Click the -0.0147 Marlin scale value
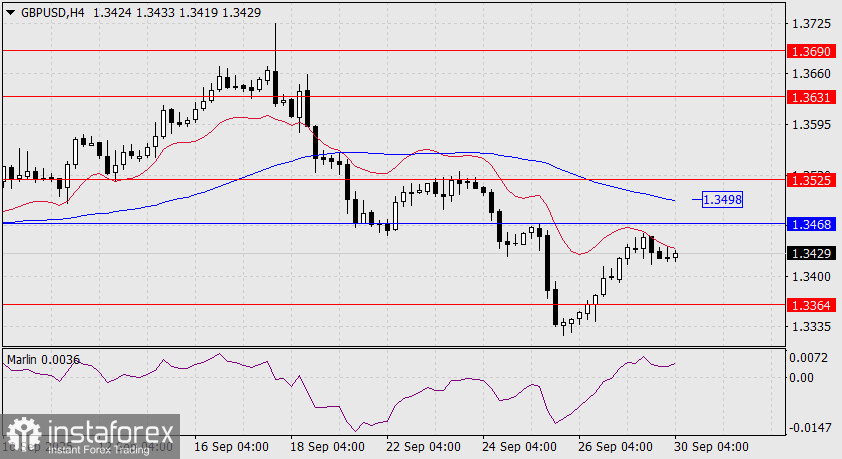This screenshot has width=842, height=459. [x=810, y=428]
